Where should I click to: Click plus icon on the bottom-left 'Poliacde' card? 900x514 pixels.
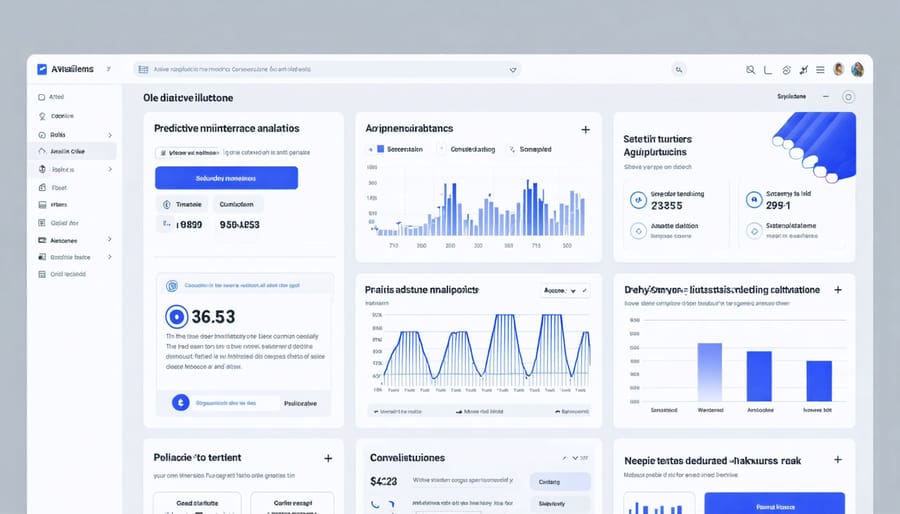[328, 457]
